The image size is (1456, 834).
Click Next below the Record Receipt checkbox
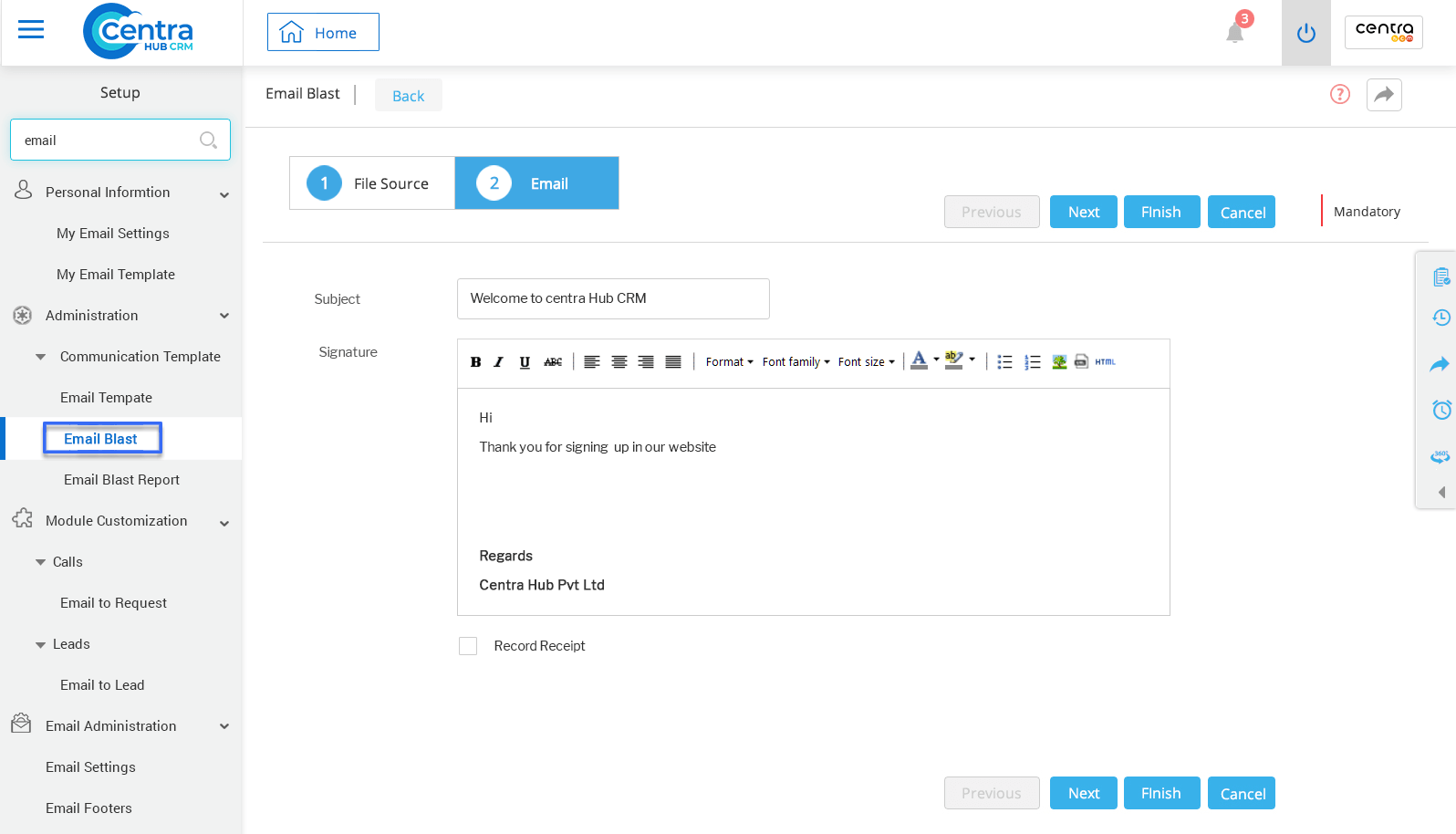pyautogui.click(x=1084, y=793)
